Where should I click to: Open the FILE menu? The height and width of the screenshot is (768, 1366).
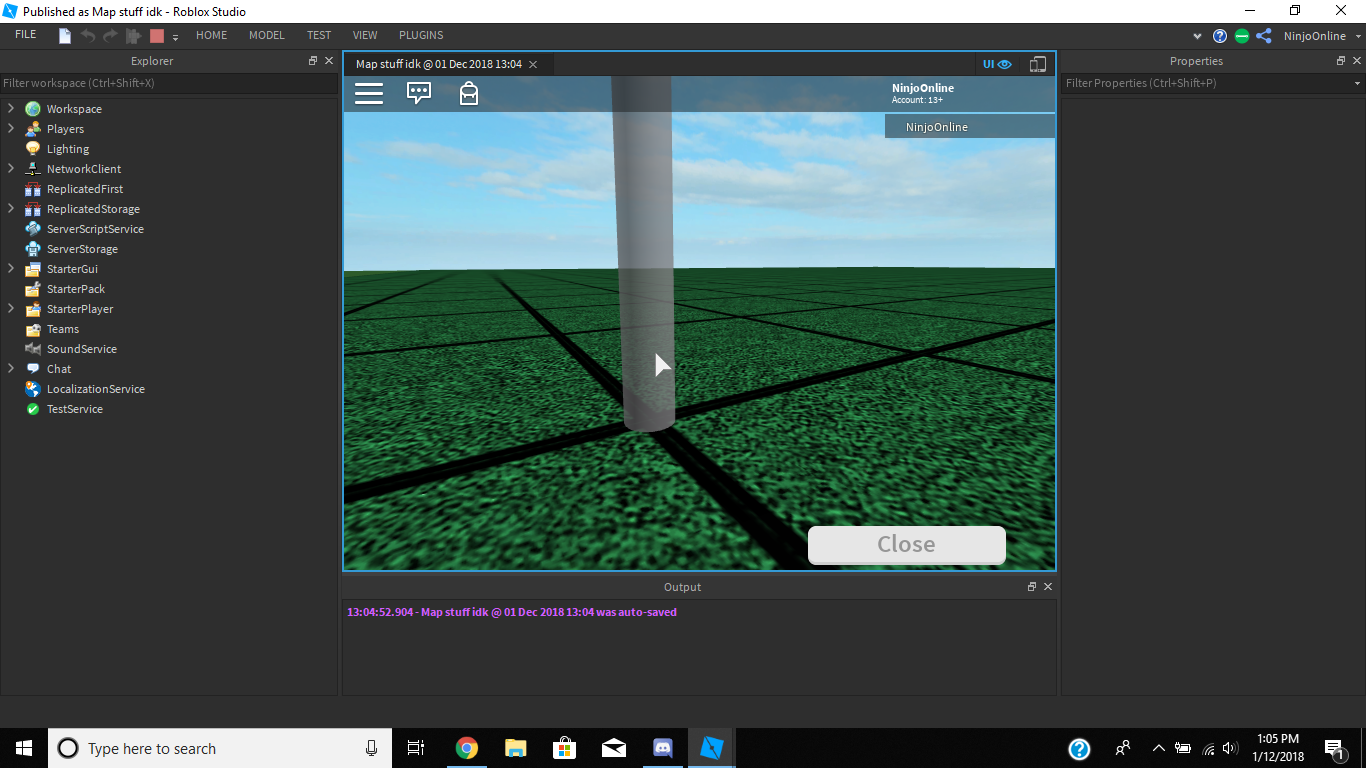point(26,35)
